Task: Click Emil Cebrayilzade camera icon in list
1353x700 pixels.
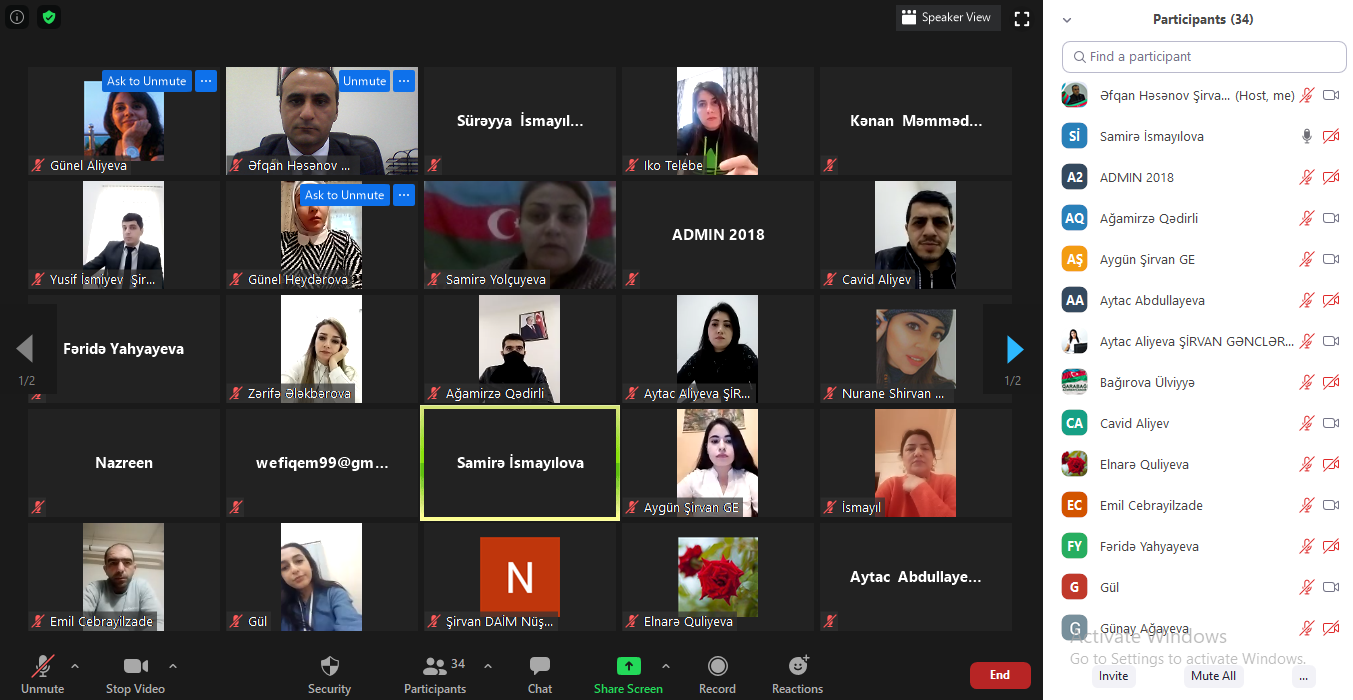Action: 1331,505
